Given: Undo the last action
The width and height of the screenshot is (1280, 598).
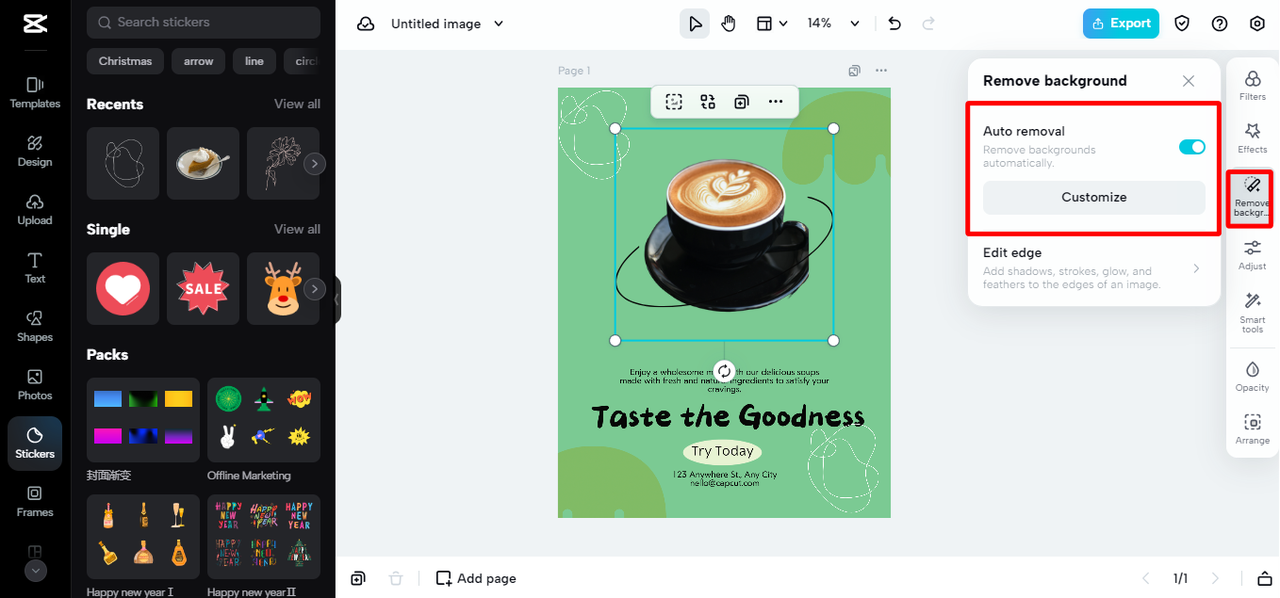Looking at the screenshot, I should [894, 24].
